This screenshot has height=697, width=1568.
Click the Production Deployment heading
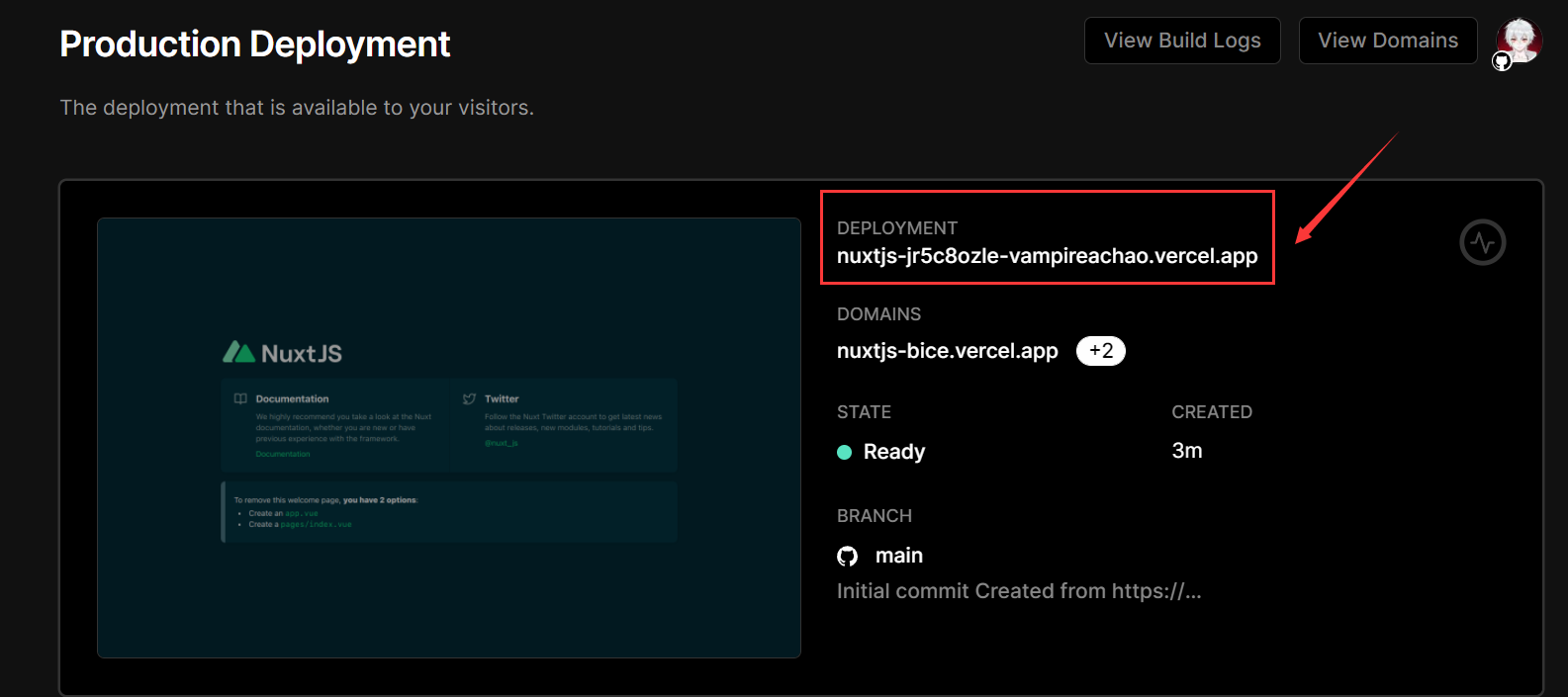click(x=255, y=44)
